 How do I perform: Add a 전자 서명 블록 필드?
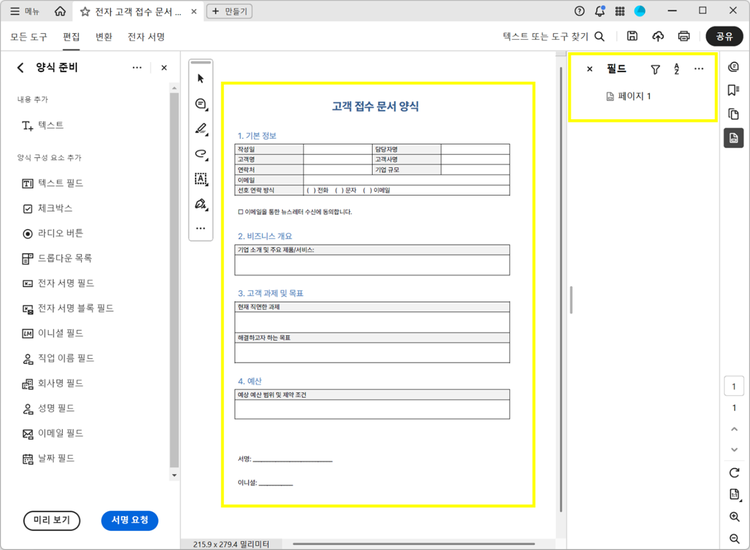68,308
